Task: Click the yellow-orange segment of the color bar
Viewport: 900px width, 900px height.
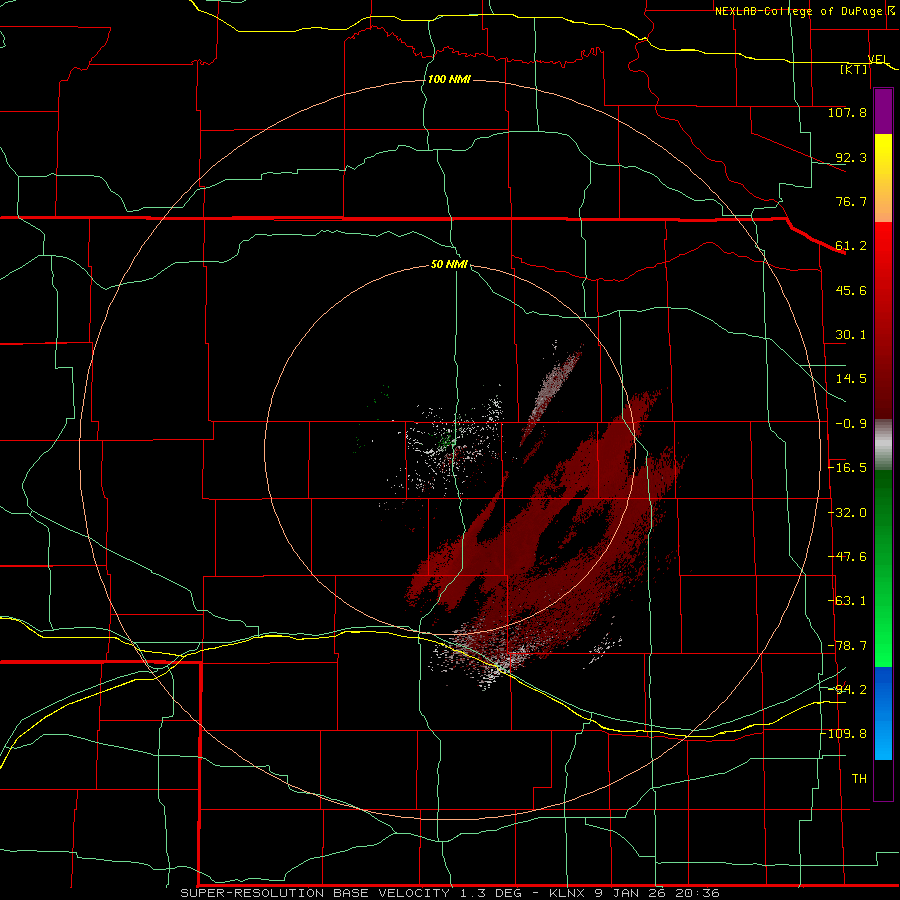Action: (883, 178)
